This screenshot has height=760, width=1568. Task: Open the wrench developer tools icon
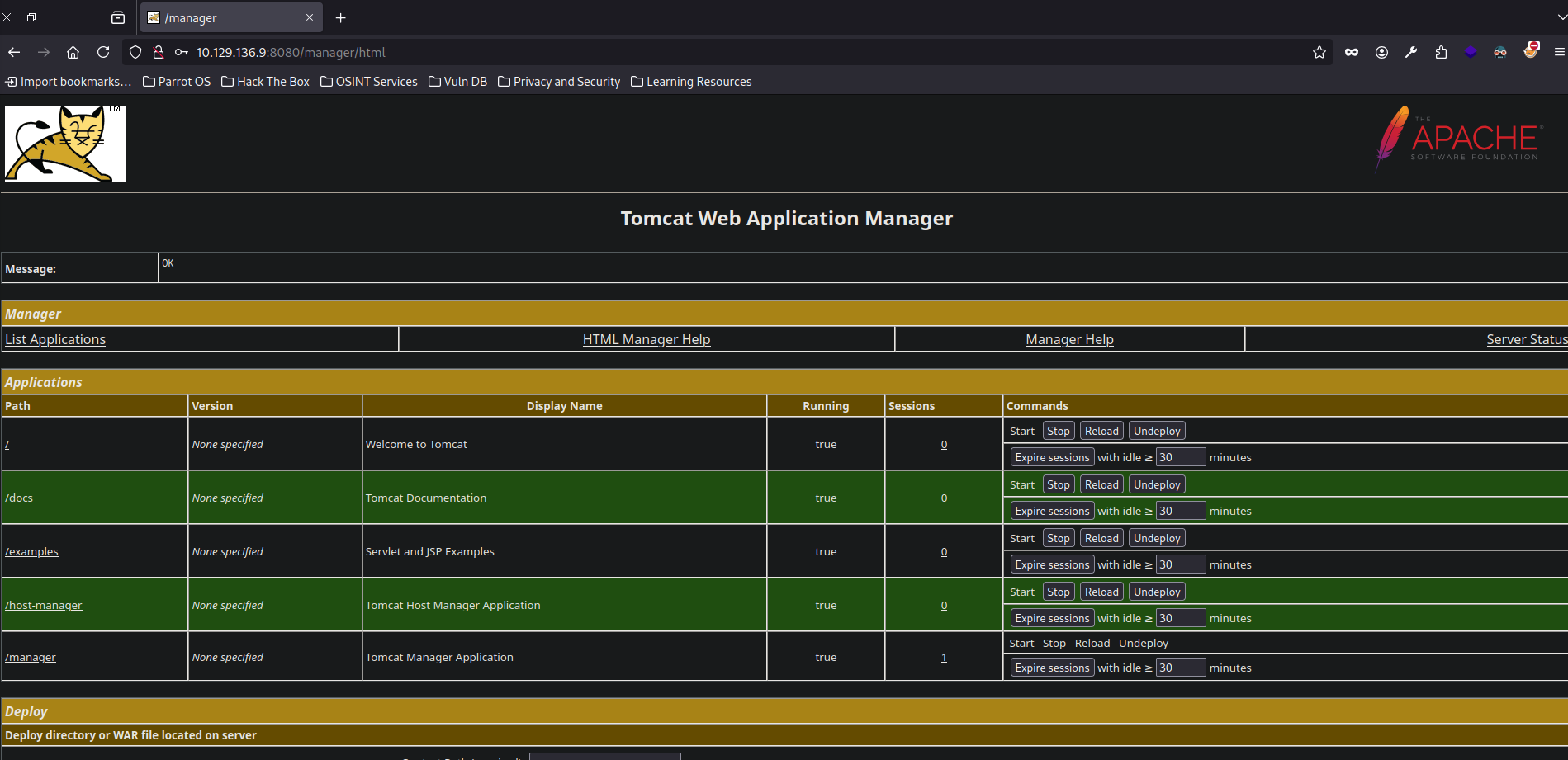pyautogui.click(x=1411, y=52)
